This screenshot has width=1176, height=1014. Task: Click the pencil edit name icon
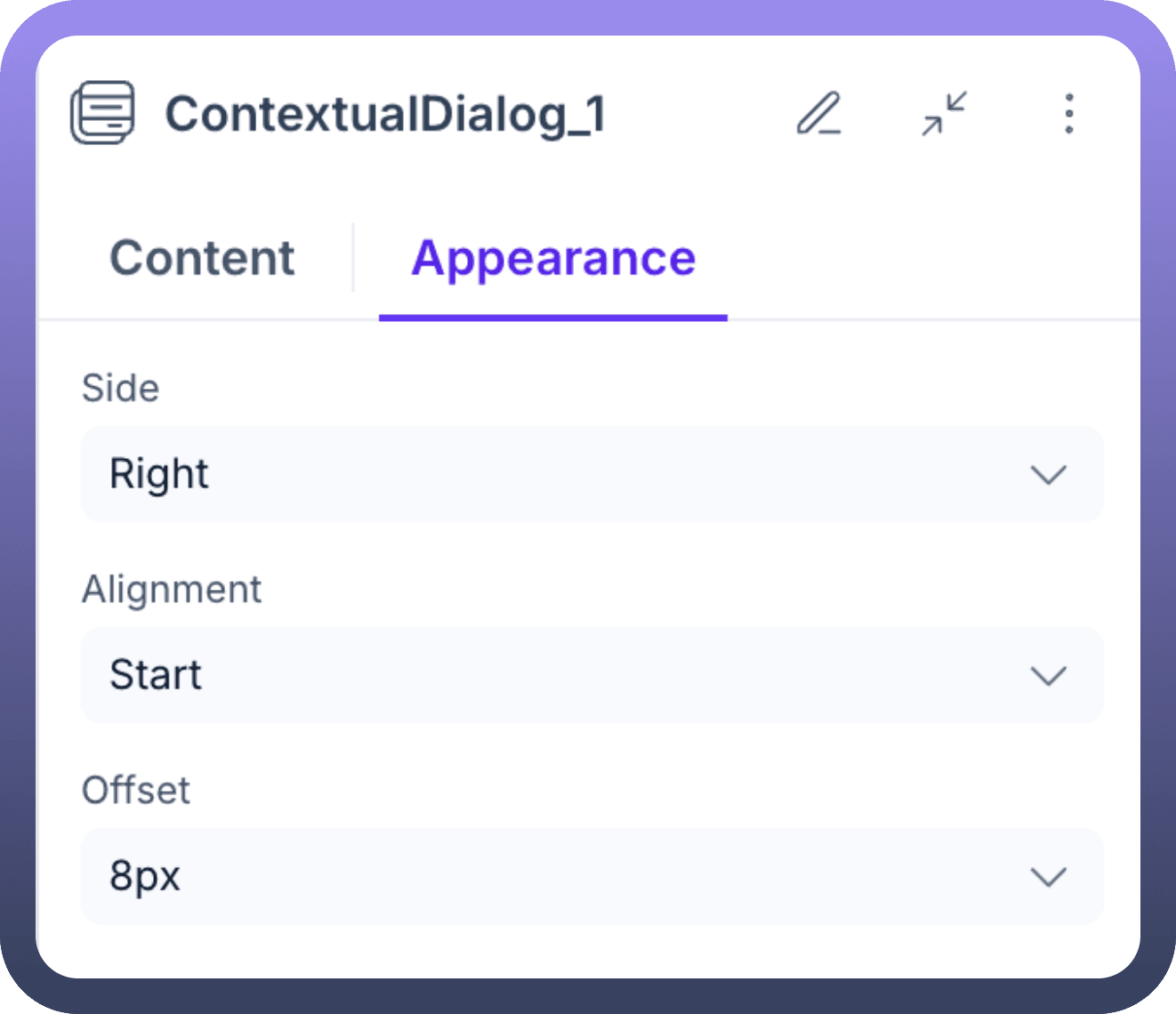818,114
